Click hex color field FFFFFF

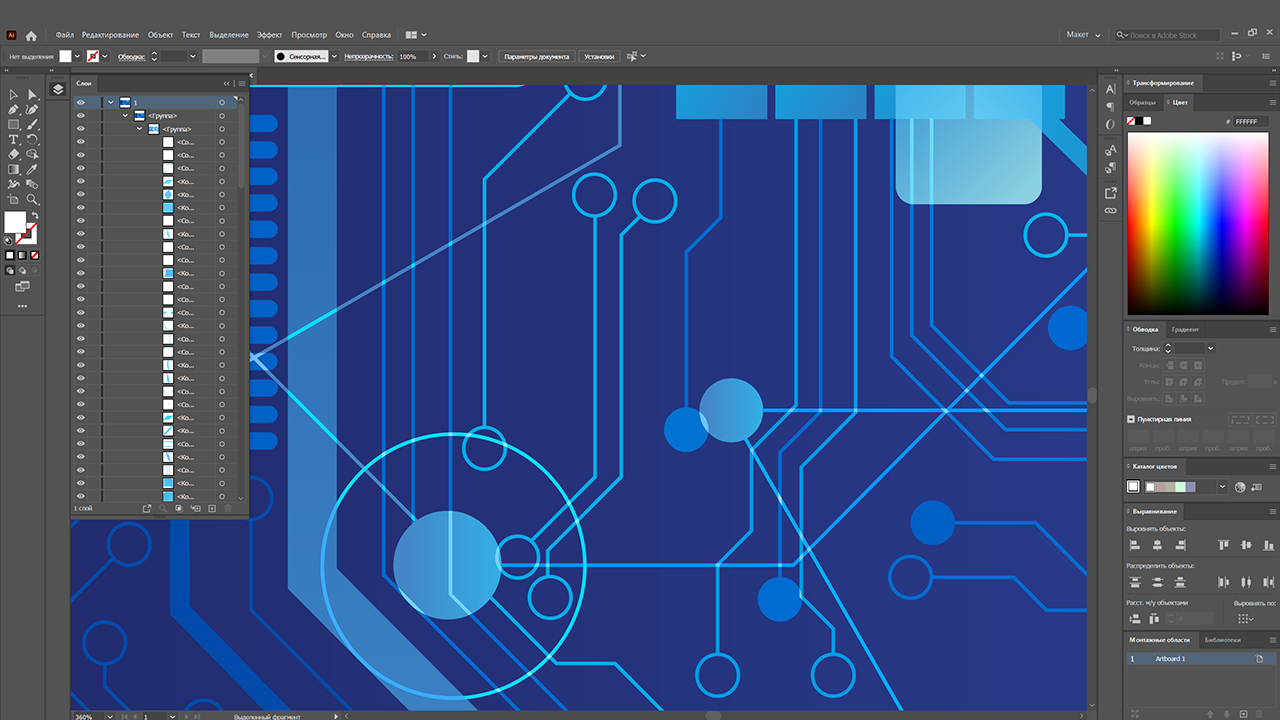1251,121
